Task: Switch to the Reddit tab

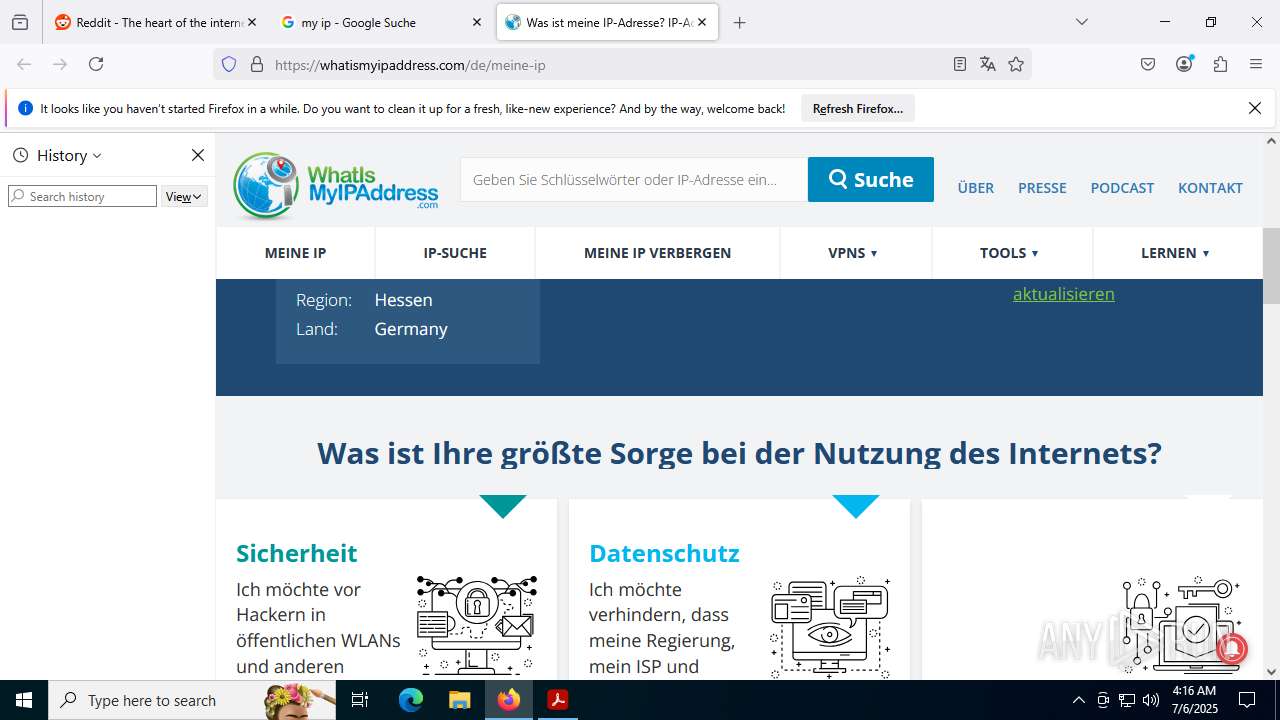Action: (156, 22)
